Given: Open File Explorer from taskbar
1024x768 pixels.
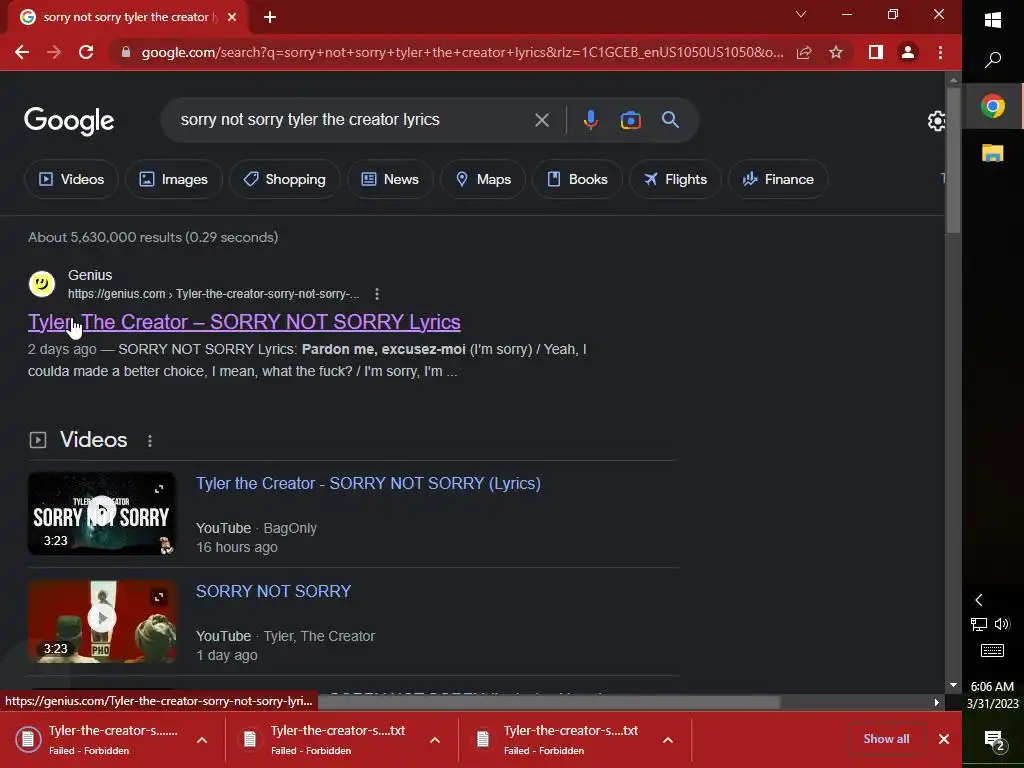Looking at the screenshot, I should click(993, 153).
